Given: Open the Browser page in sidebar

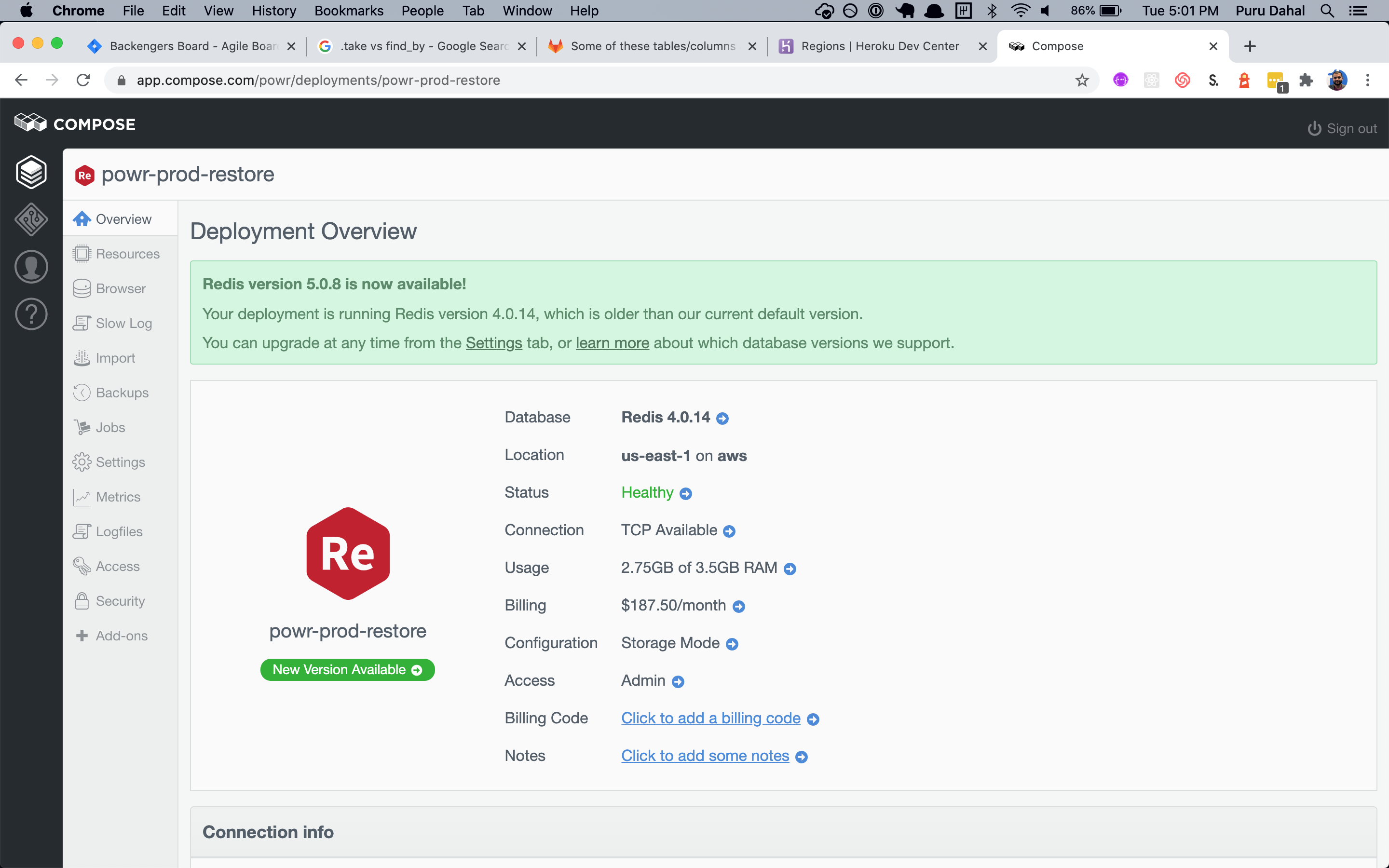Looking at the screenshot, I should click(x=121, y=288).
